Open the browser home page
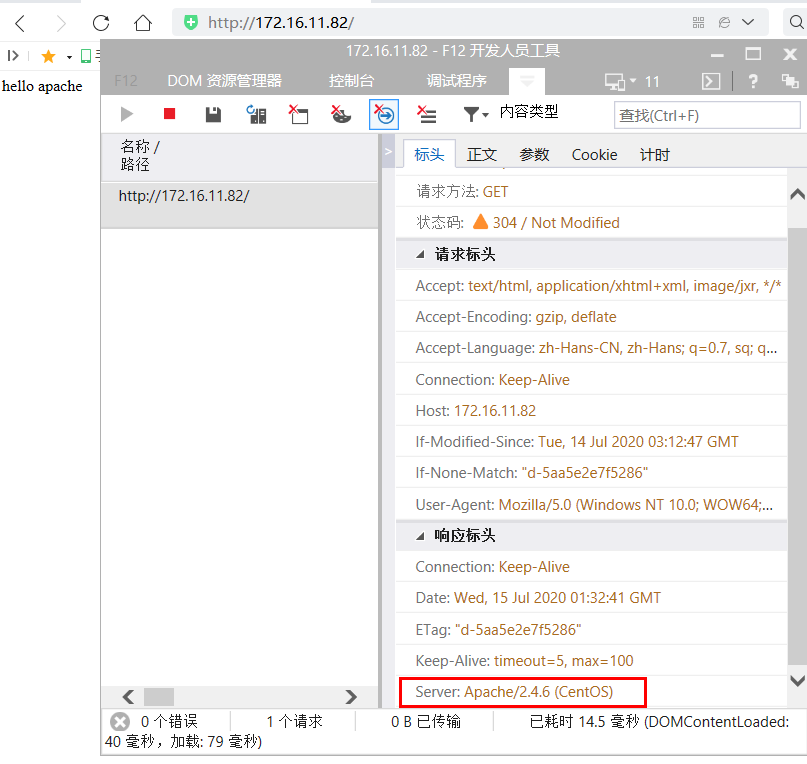The width and height of the screenshot is (807, 764). 143,23
